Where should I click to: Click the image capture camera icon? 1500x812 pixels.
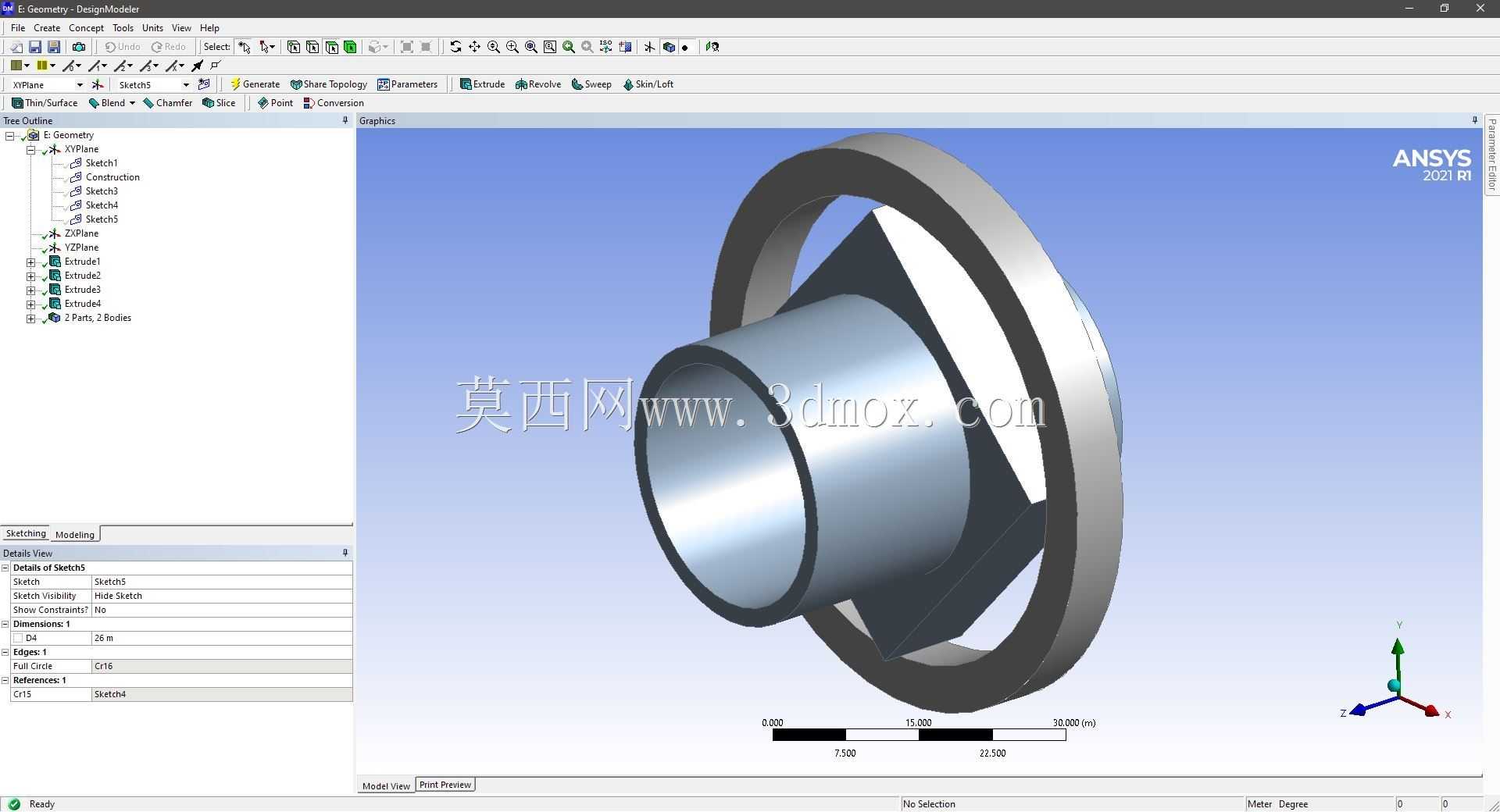click(x=78, y=47)
